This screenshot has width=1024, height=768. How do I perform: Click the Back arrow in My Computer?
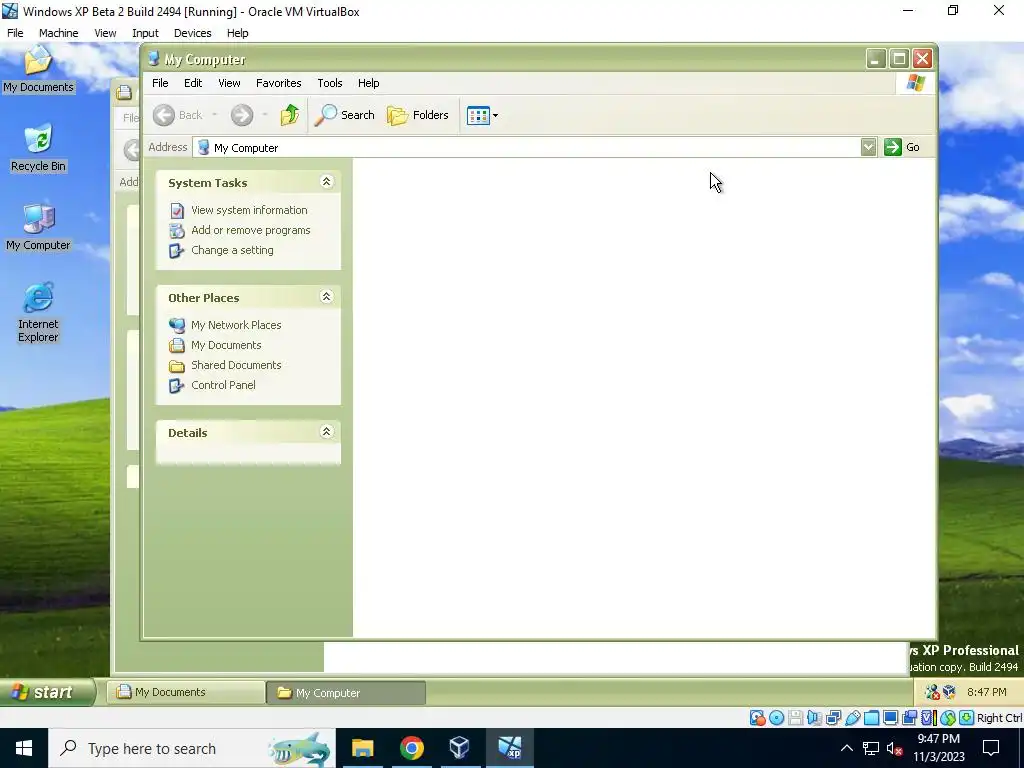point(164,115)
